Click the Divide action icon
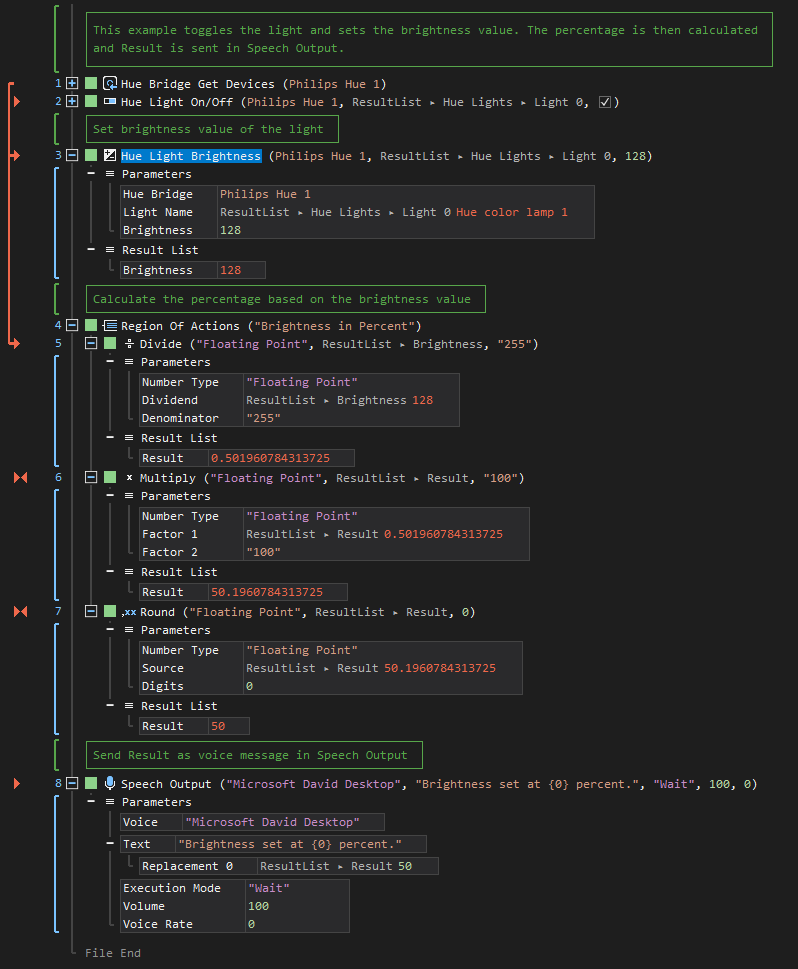Viewport: 798px width, 969px height. [129, 344]
